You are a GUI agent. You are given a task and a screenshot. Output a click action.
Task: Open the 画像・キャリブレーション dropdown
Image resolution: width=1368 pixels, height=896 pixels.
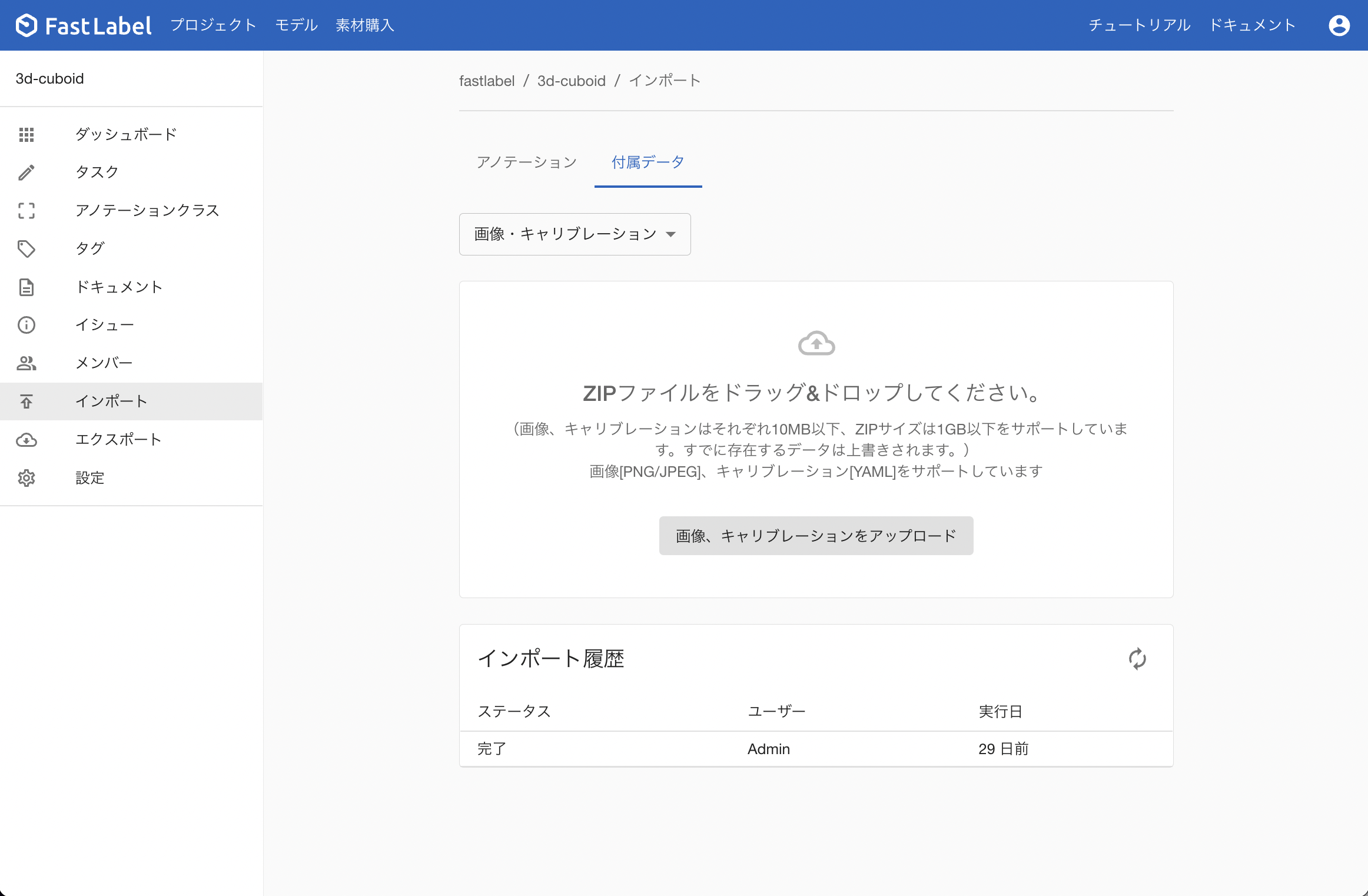[x=575, y=234]
